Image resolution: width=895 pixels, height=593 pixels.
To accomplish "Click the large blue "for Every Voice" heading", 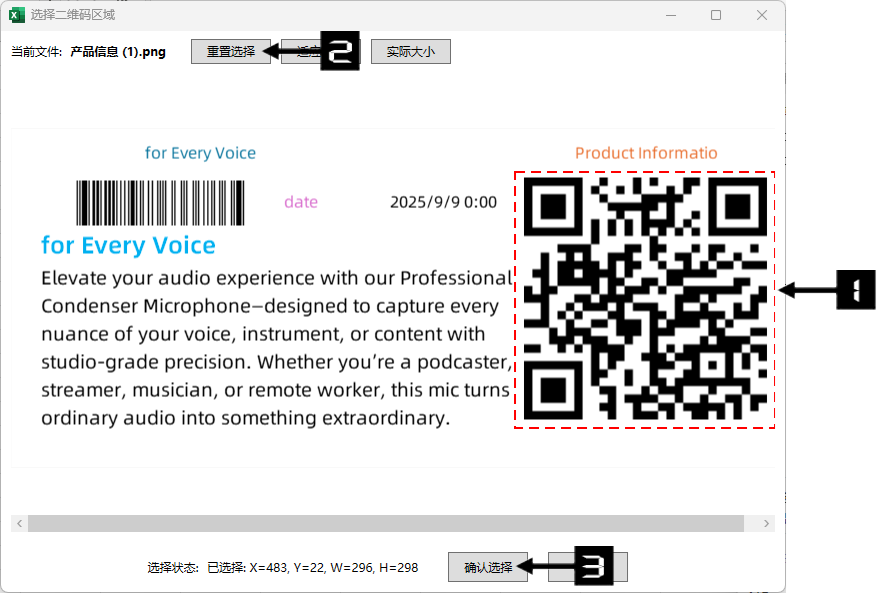I will pos(128,245).
